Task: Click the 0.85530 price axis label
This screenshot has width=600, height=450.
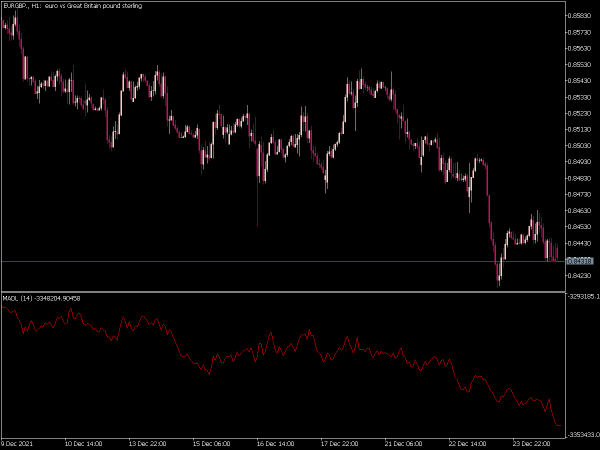Action: click(x=580, y=65)
